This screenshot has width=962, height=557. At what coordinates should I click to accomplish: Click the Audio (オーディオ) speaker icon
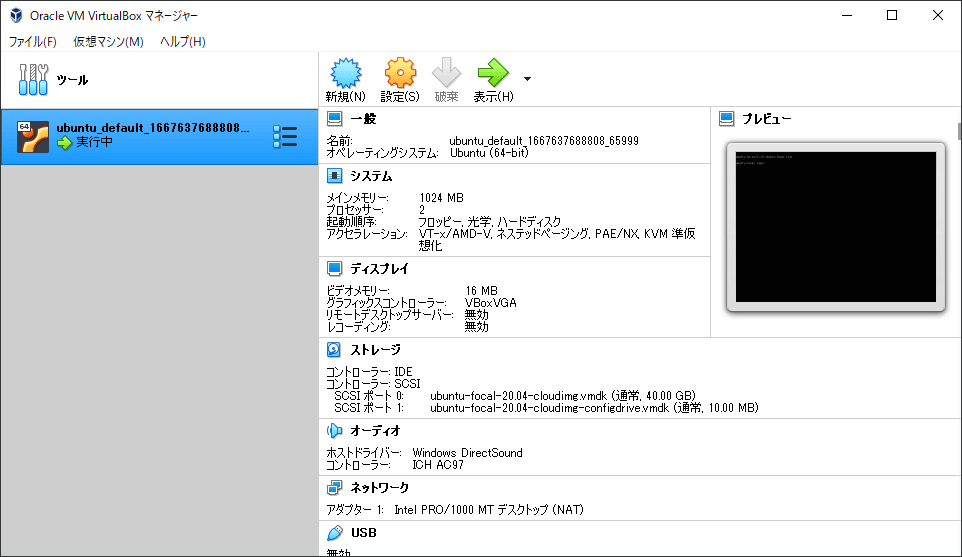334,431
